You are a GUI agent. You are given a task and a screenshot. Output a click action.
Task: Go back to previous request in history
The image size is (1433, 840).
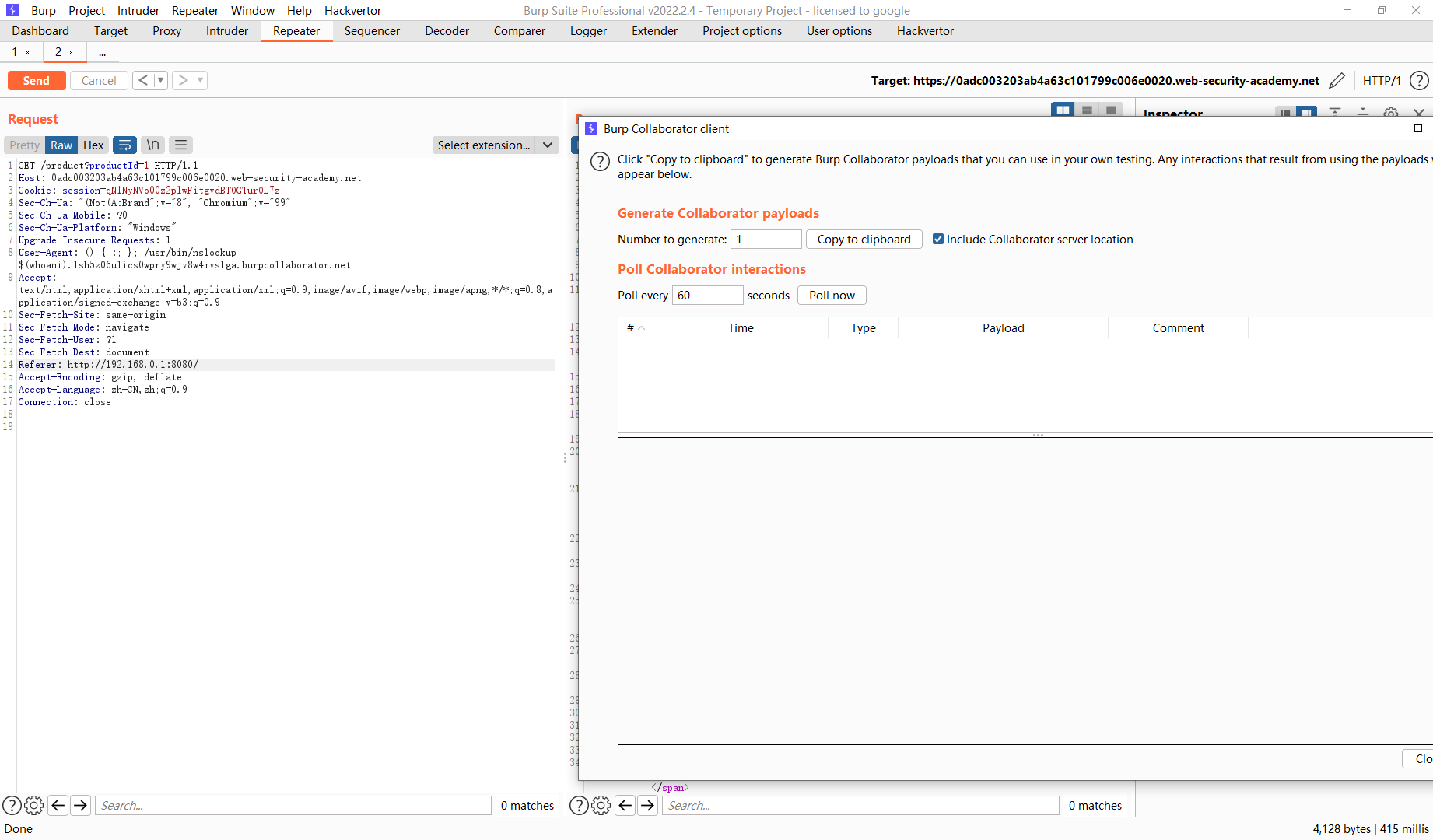[x=143, y=80]
